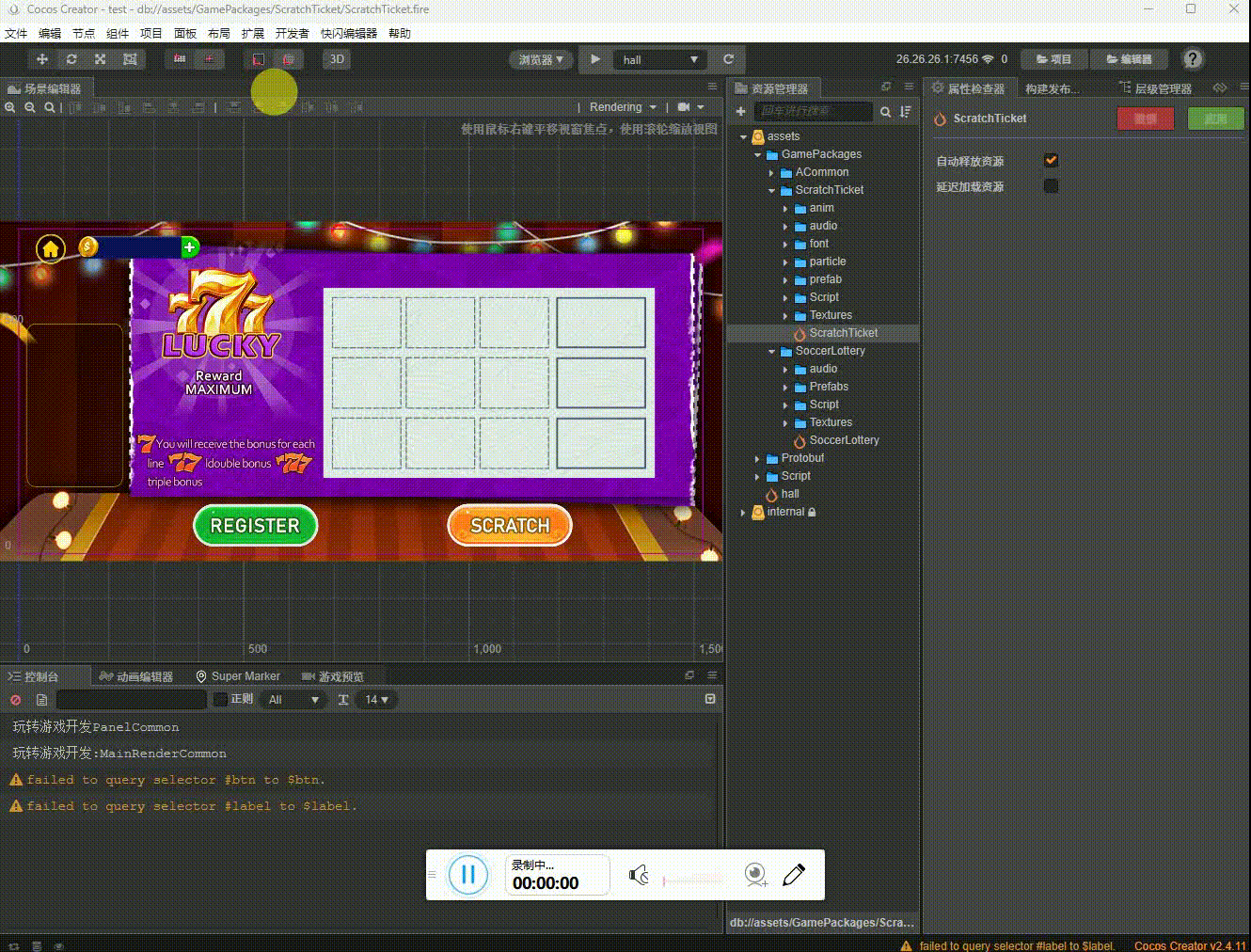Screen dimensions: 1251x952
Task: Collapse the ScratchTicket folder
Action: (x=772, y=190)
